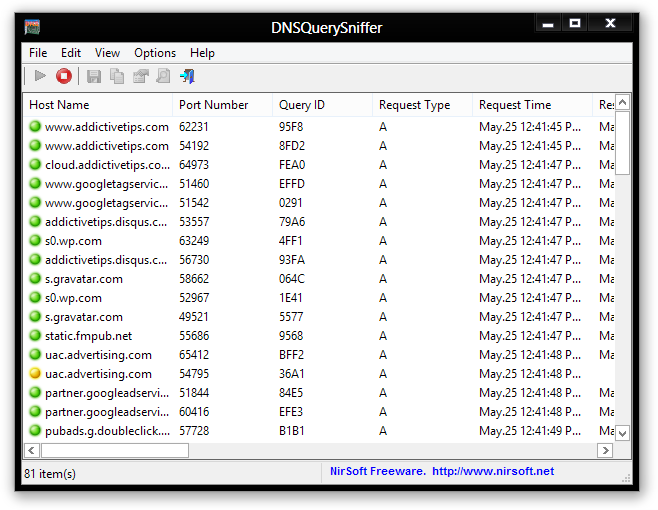Click vertical scrollbar down arrow
The height and width of the screenshot is (510, 658).
coord(623,433)
